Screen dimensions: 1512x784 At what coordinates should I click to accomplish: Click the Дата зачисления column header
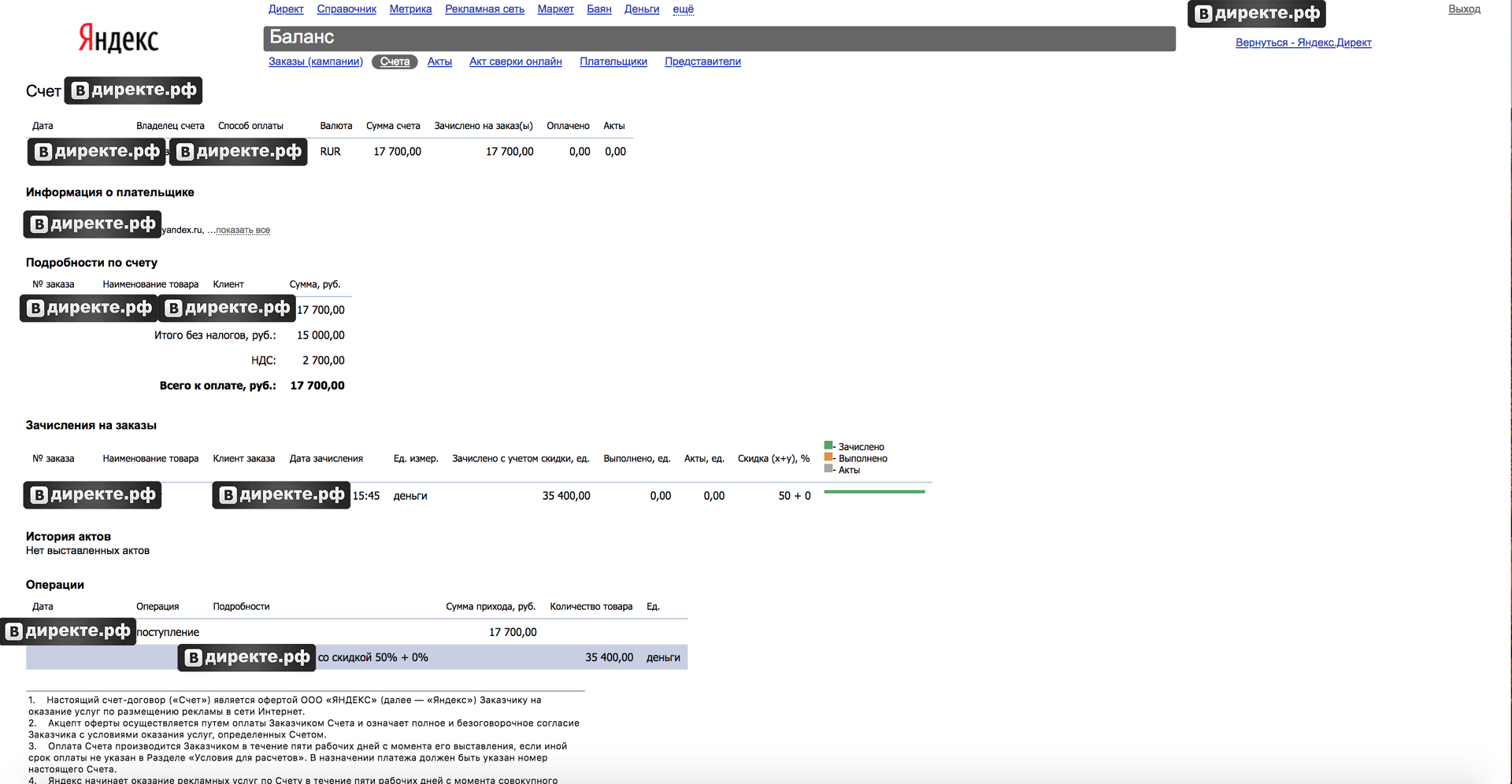326,459
